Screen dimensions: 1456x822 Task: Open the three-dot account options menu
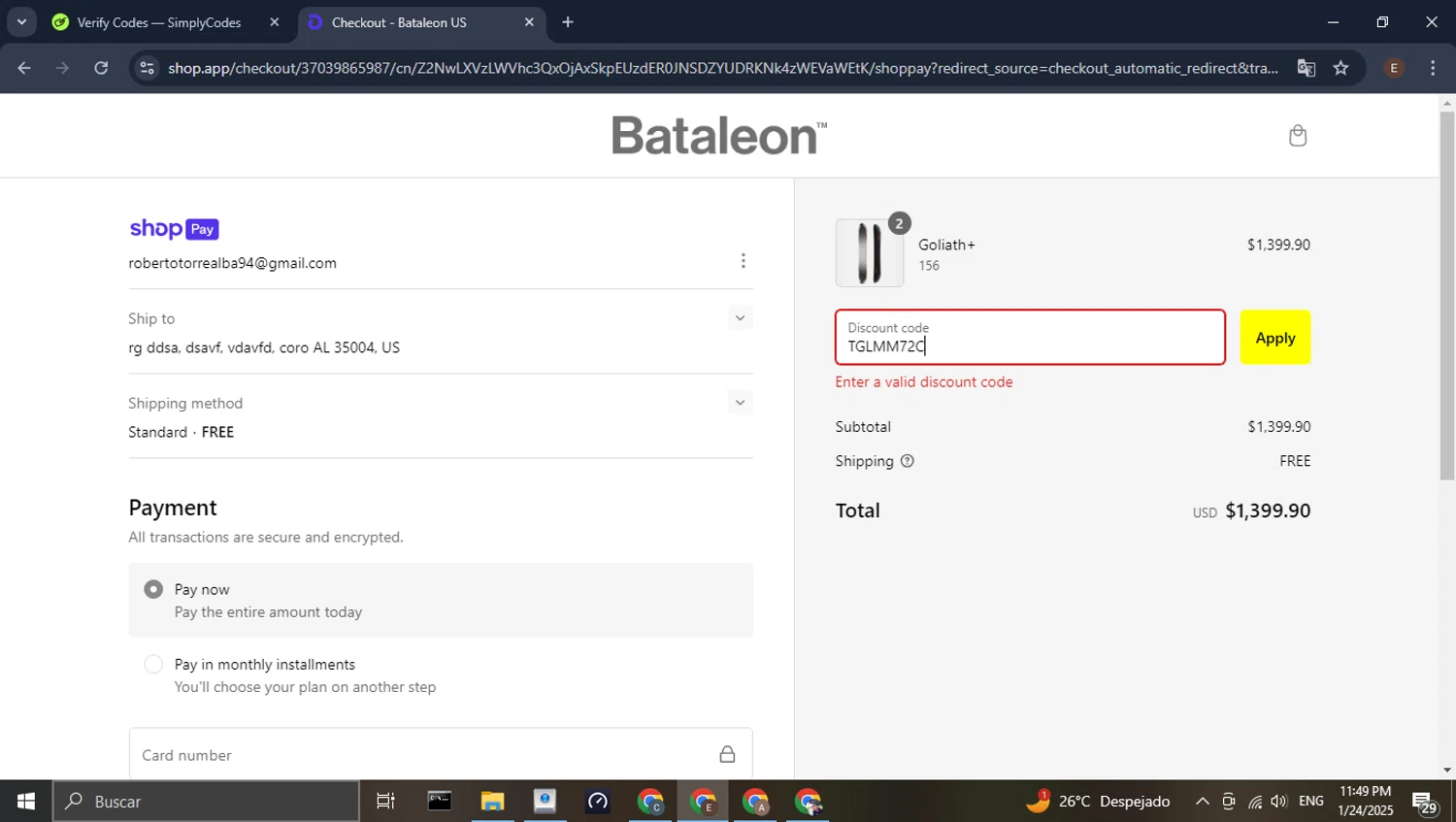coord(744,261)
